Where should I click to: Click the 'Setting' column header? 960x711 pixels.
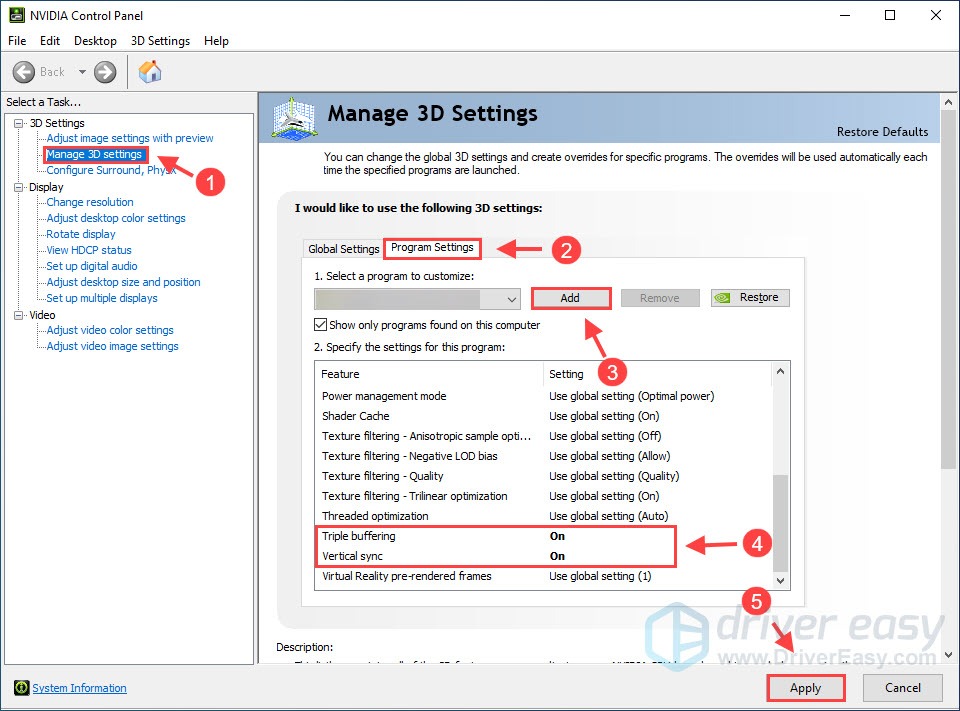click(x=658, y=374)
